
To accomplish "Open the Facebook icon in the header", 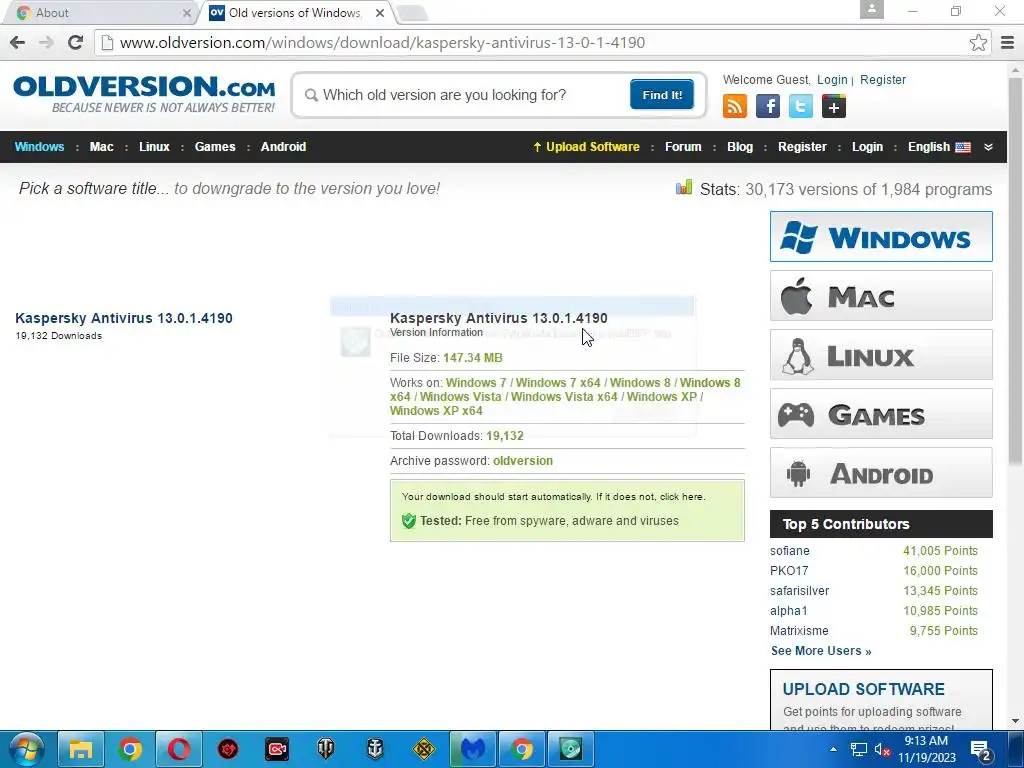I will point(768,106).
